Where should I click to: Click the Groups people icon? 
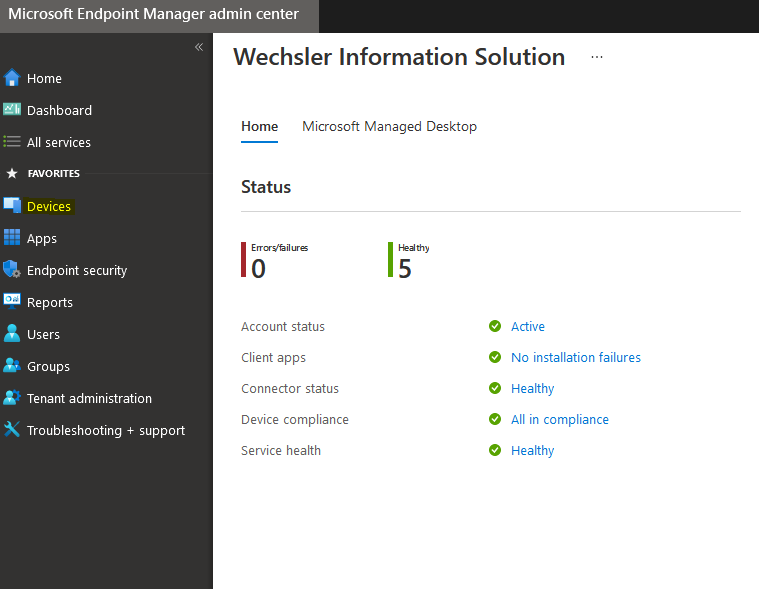tap(12, 366)
